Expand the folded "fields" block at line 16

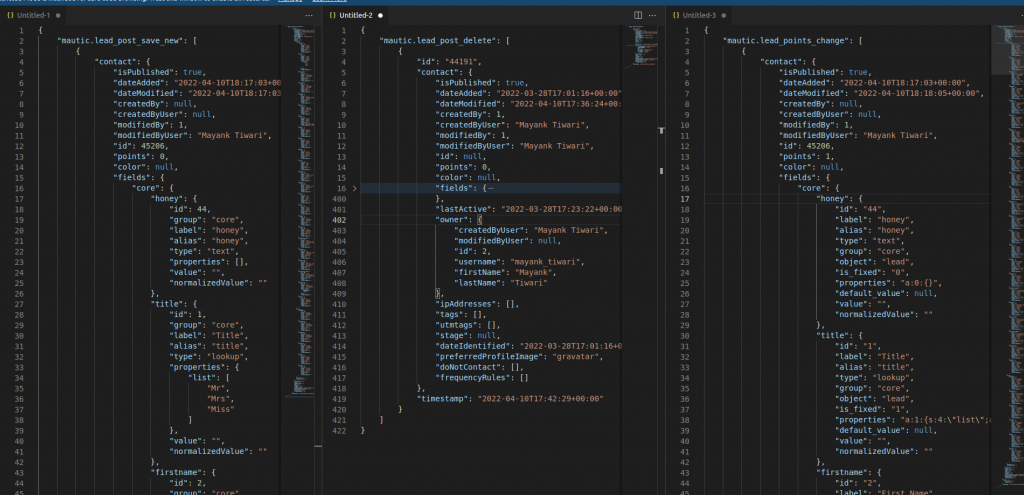[x=355, y=188]
